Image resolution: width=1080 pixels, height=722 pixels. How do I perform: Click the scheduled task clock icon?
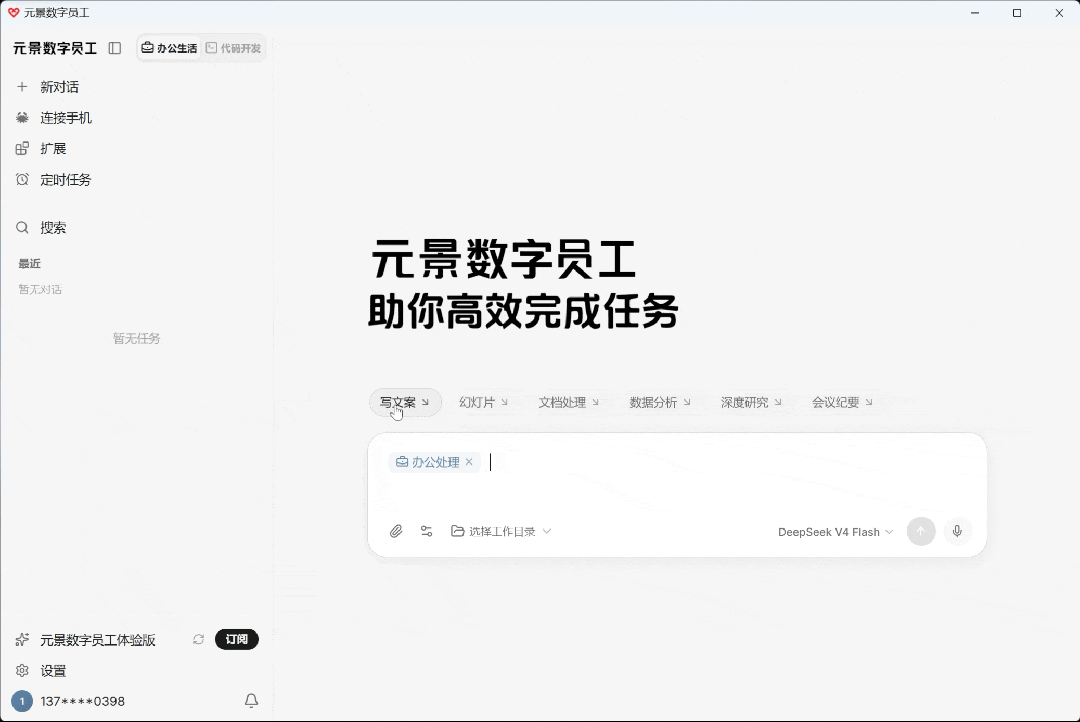click(x=22, y=180)
